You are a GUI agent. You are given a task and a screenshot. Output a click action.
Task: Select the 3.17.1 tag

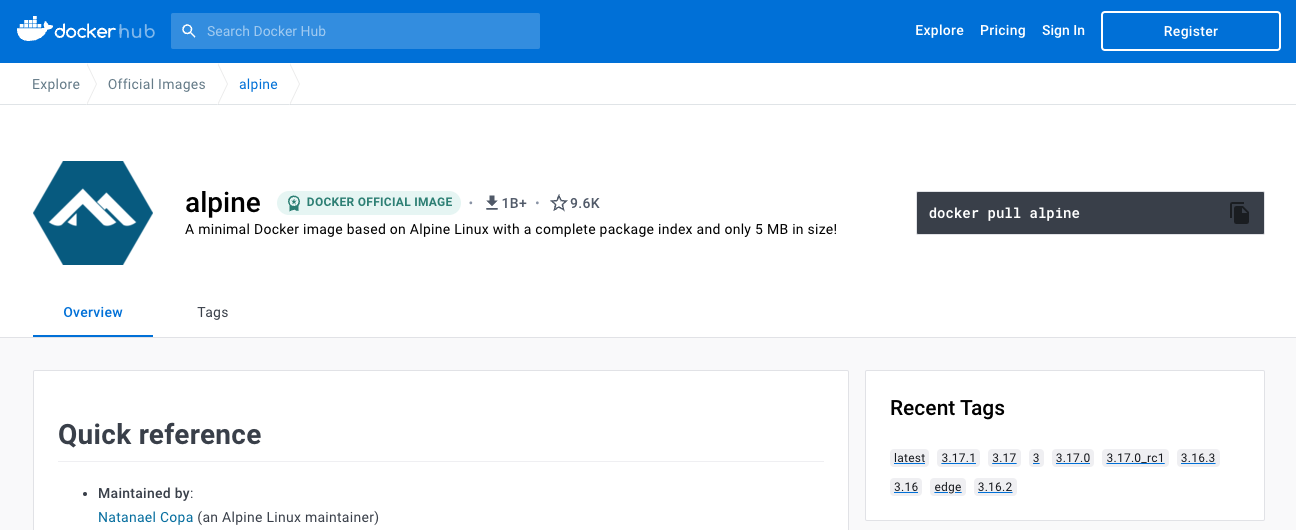coord(958,458)
